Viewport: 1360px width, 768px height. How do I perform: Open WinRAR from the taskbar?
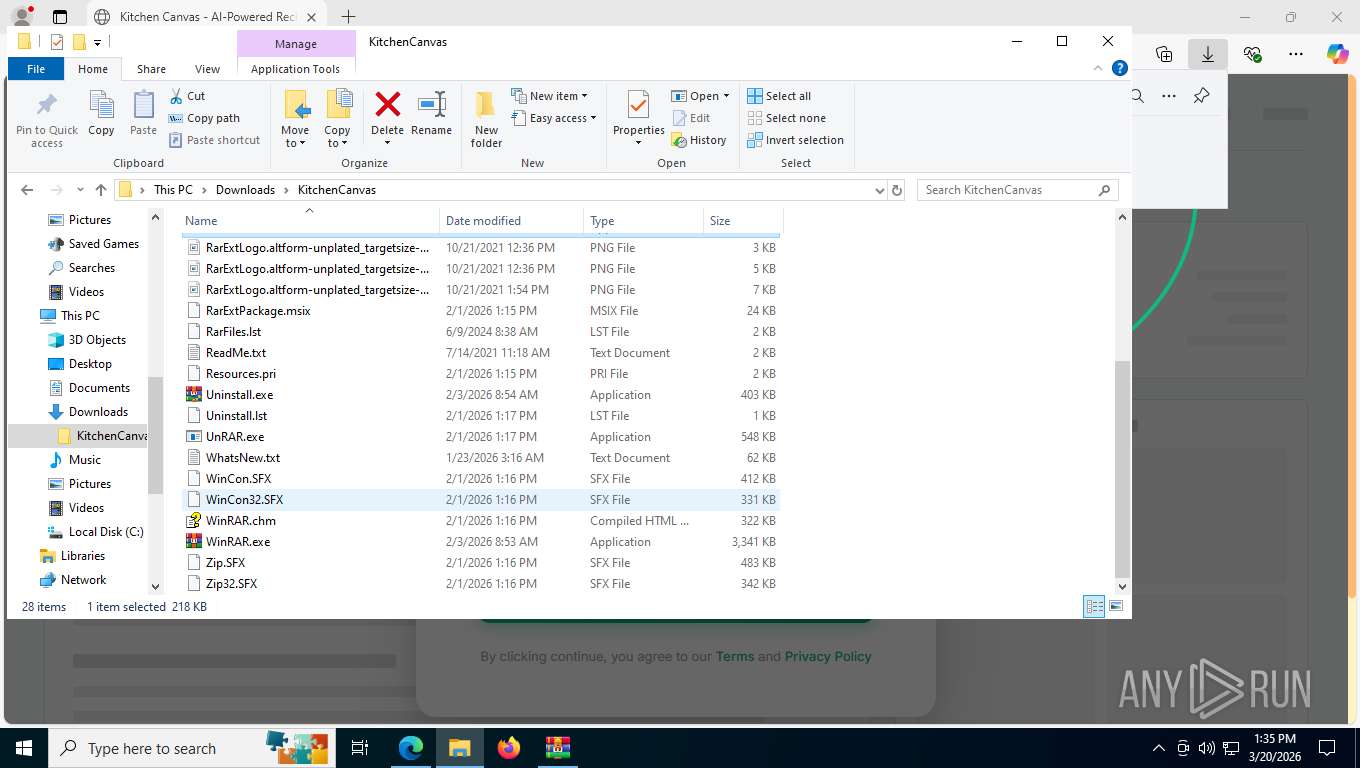[x=558, y=747]
